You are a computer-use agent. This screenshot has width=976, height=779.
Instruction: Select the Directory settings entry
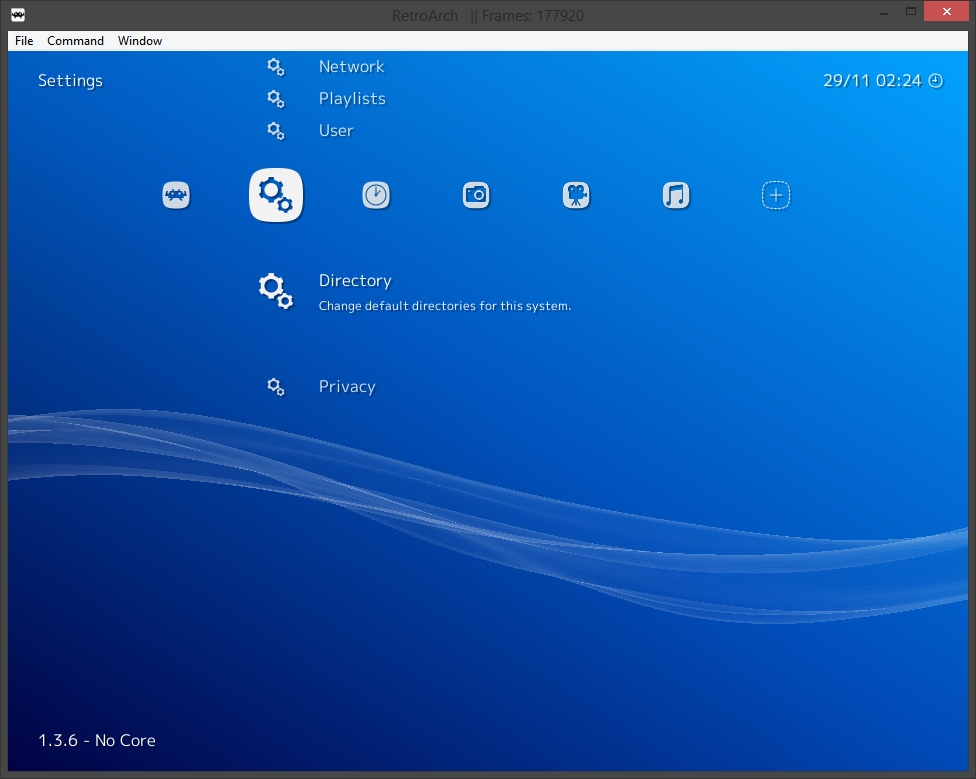tap(355, 281)
